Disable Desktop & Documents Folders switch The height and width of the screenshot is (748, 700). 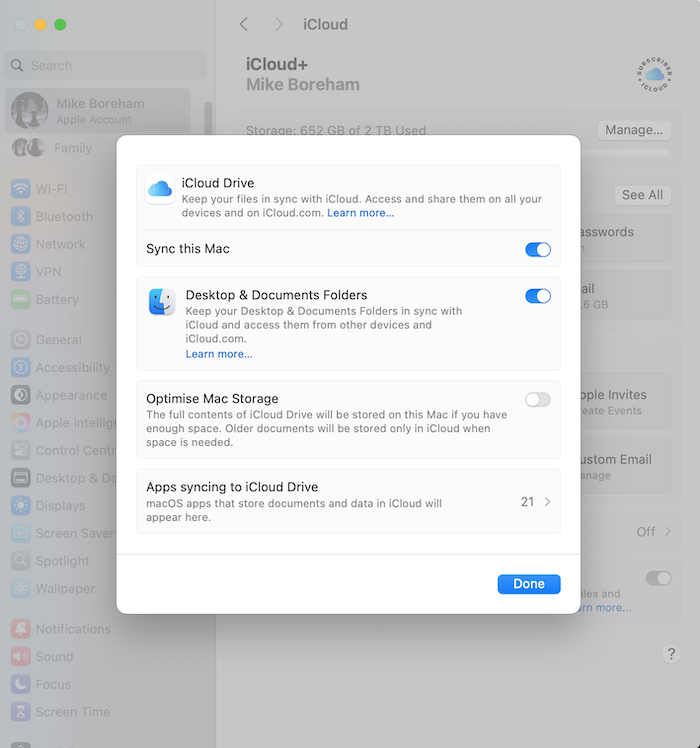click(538, 296)
